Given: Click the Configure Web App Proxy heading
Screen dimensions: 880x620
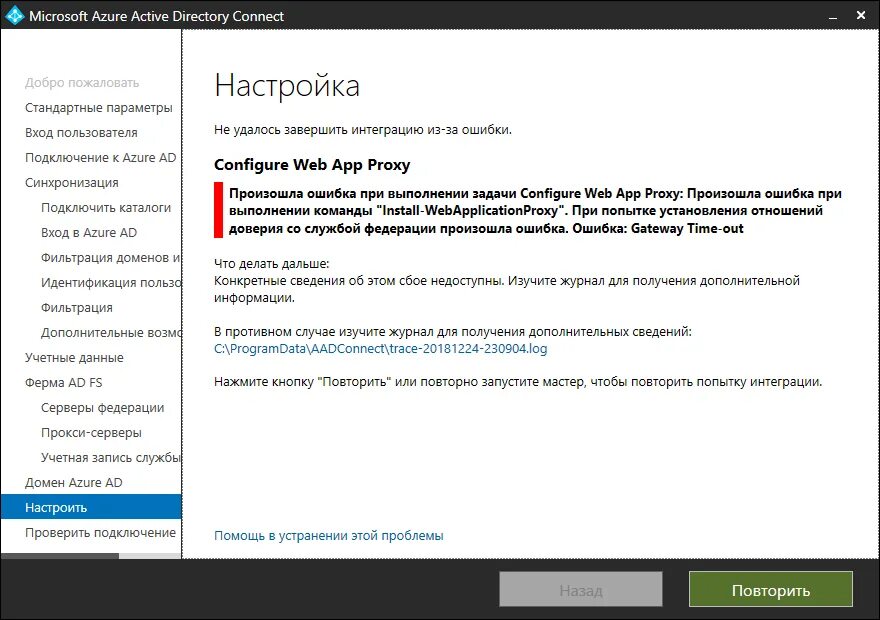Looking at the screenshot, I should (x=312, y=164).
